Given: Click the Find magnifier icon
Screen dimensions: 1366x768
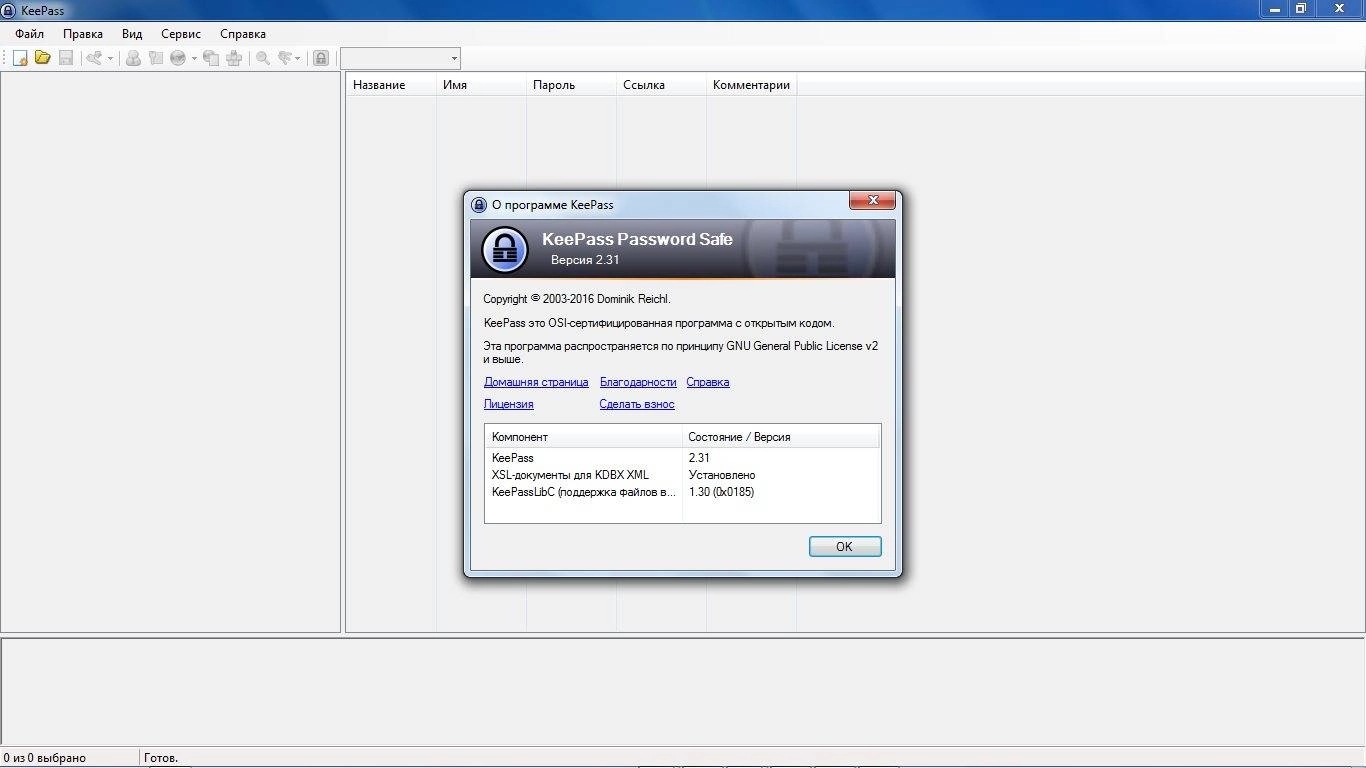Looking at the screenshot, I should [x=263, y=58].
